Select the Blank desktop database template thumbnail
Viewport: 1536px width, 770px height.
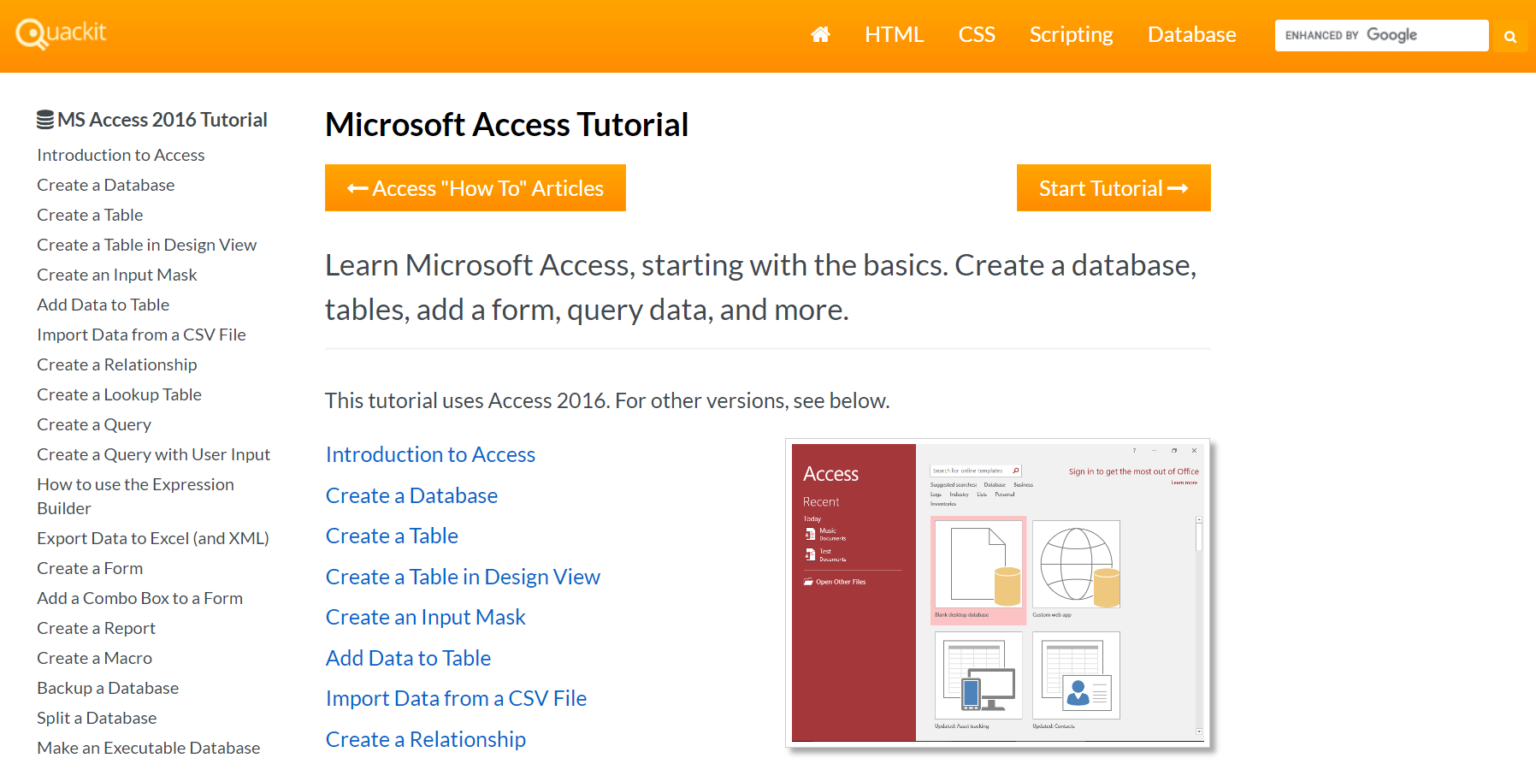[x=977, y=565]
